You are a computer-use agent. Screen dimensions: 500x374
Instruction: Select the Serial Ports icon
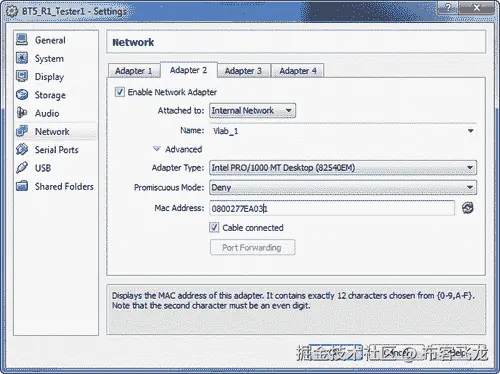pyautogui.click(x=22, y=149)
